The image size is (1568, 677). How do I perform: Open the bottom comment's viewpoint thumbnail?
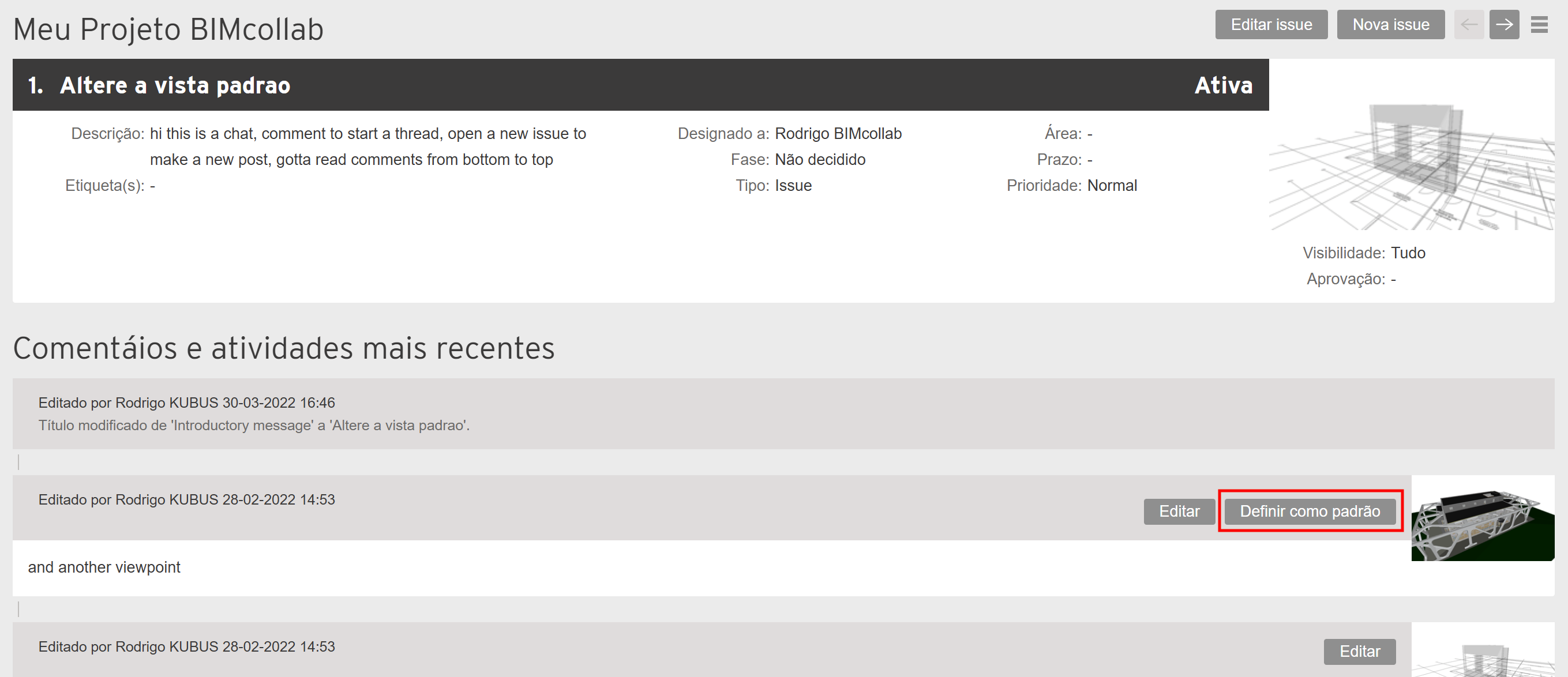(1482, 650)
